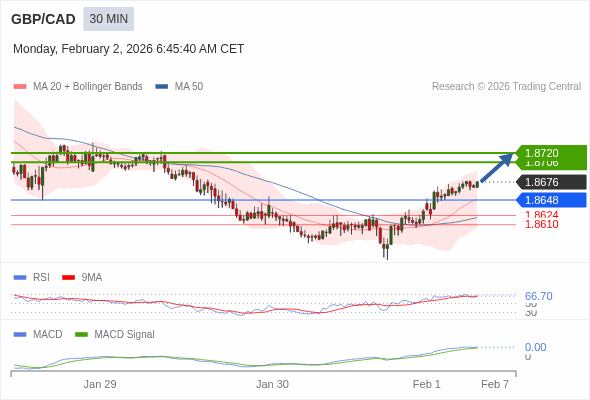The height and width of the screenshot is (400, 590).
Task: Click the blue MACD legend swatch
Action: point(20,335)
